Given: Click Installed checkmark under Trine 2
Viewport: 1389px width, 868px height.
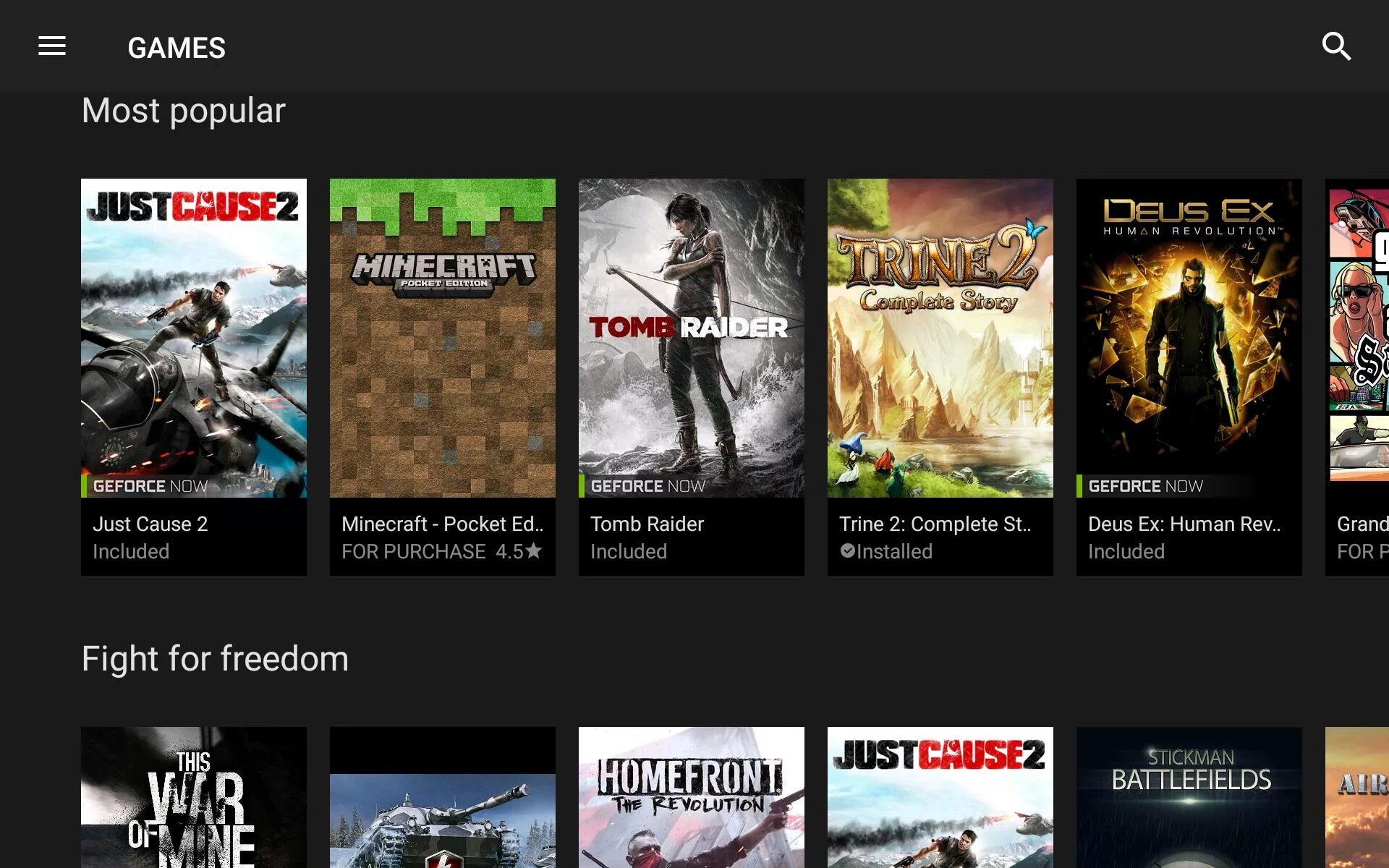Looking at the screenshot, I should (x=848, y=551).
